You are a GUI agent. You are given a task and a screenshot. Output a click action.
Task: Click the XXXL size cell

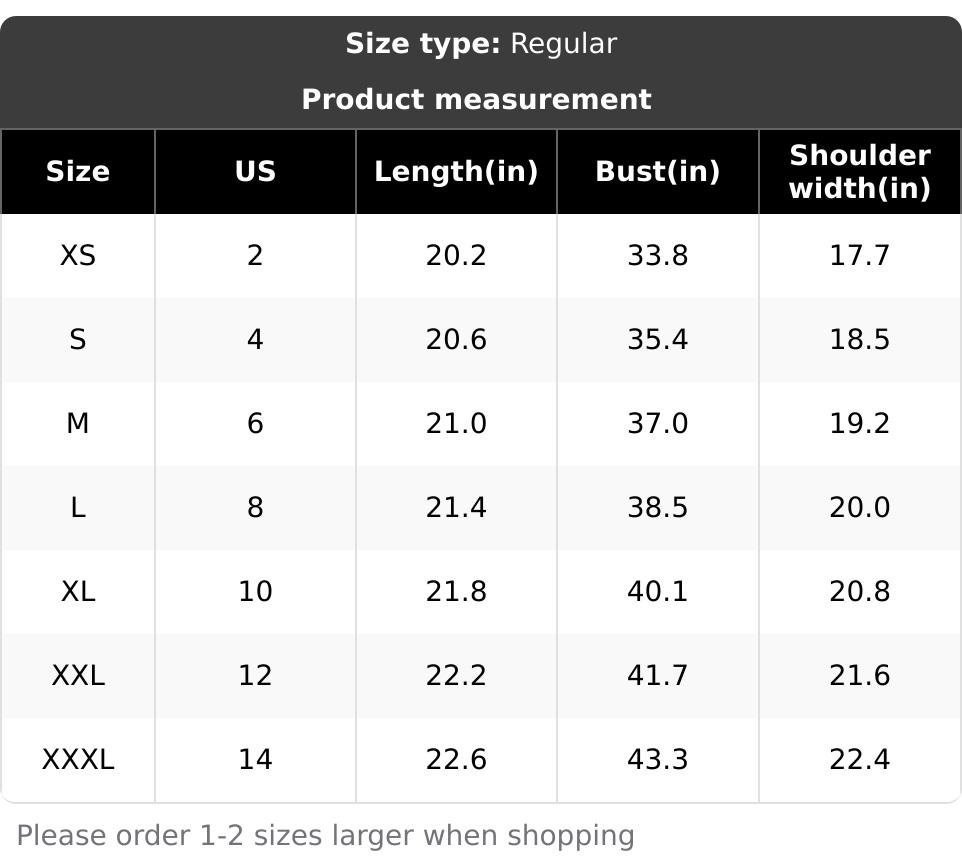click(x=78, y=760)
